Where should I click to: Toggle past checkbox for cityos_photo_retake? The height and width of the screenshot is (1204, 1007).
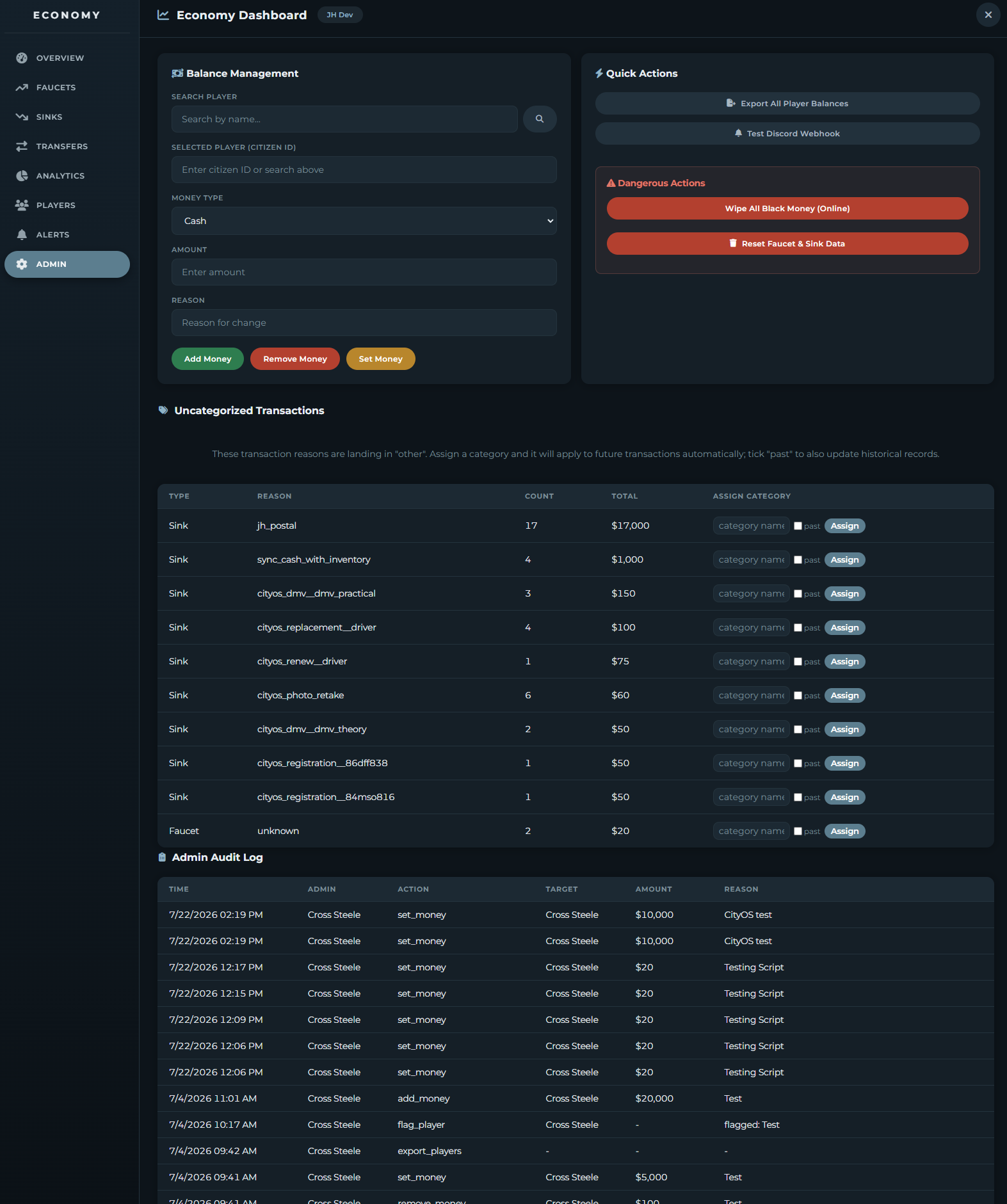click(798, 696)
